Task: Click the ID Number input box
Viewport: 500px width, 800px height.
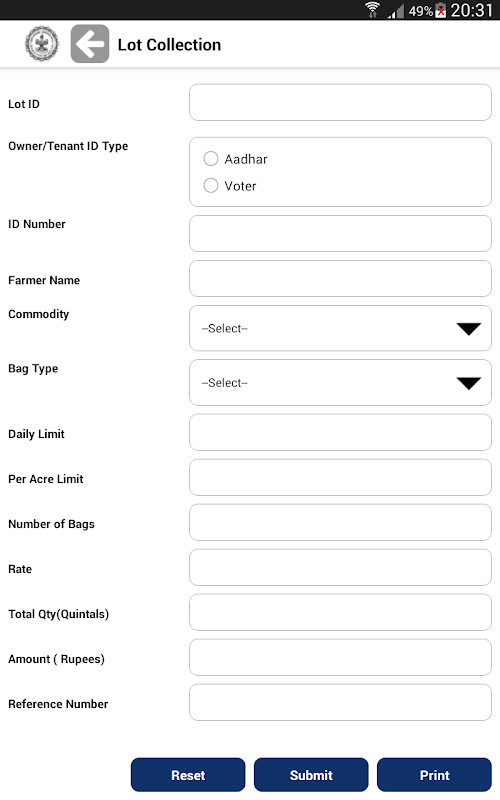Action: pyautogui.click(x=340, y=234)
